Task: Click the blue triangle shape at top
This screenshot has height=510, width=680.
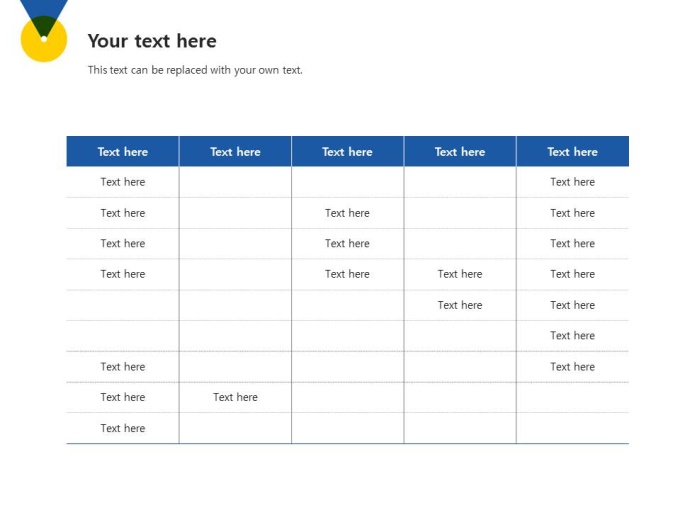Action: (44, 13)
